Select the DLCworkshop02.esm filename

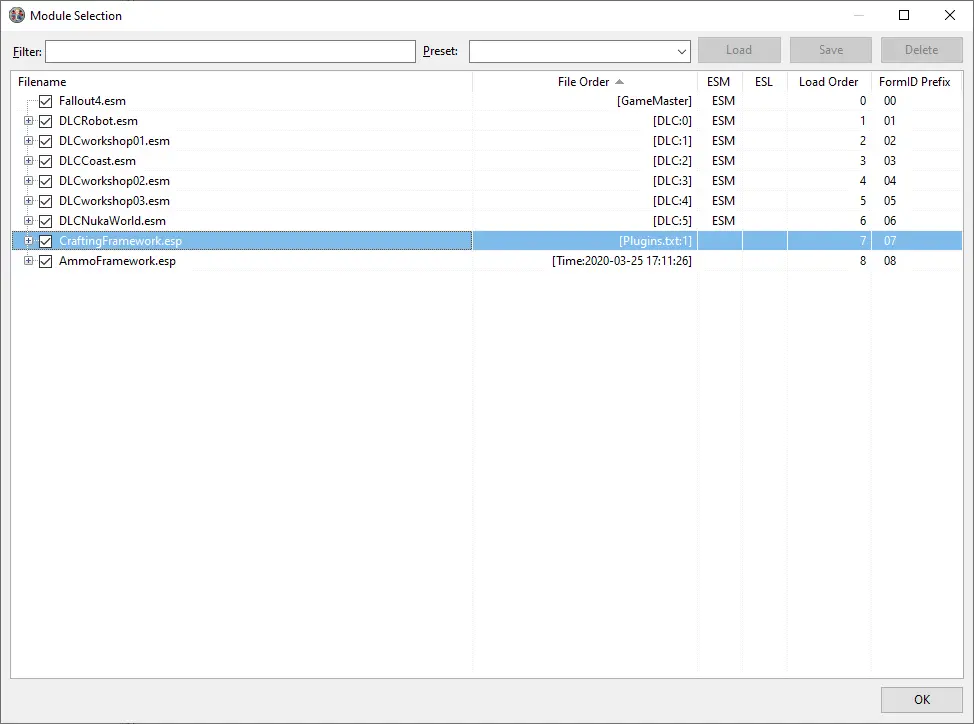coord(114,181)
